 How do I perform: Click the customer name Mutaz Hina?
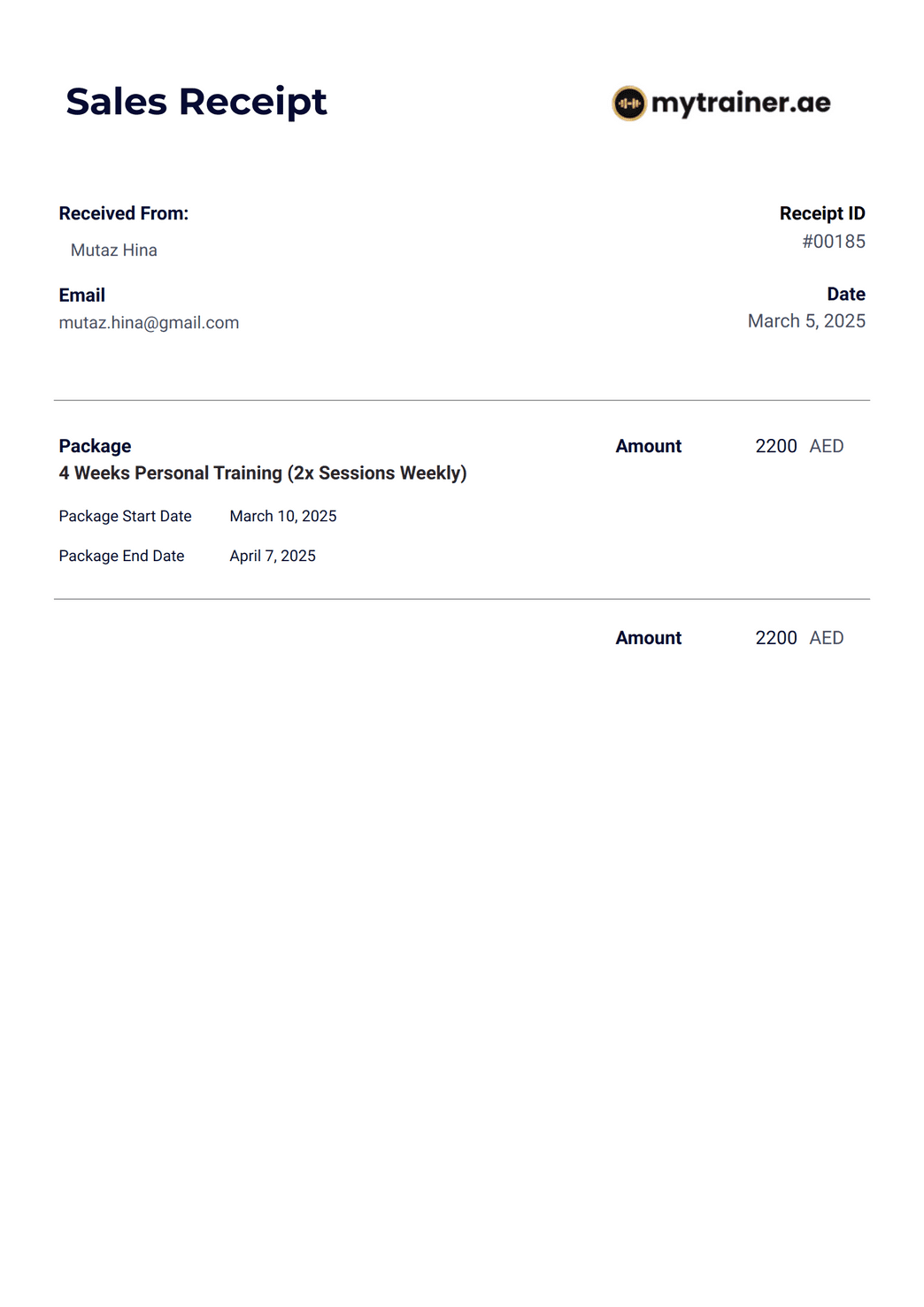[x=114, y=250]
